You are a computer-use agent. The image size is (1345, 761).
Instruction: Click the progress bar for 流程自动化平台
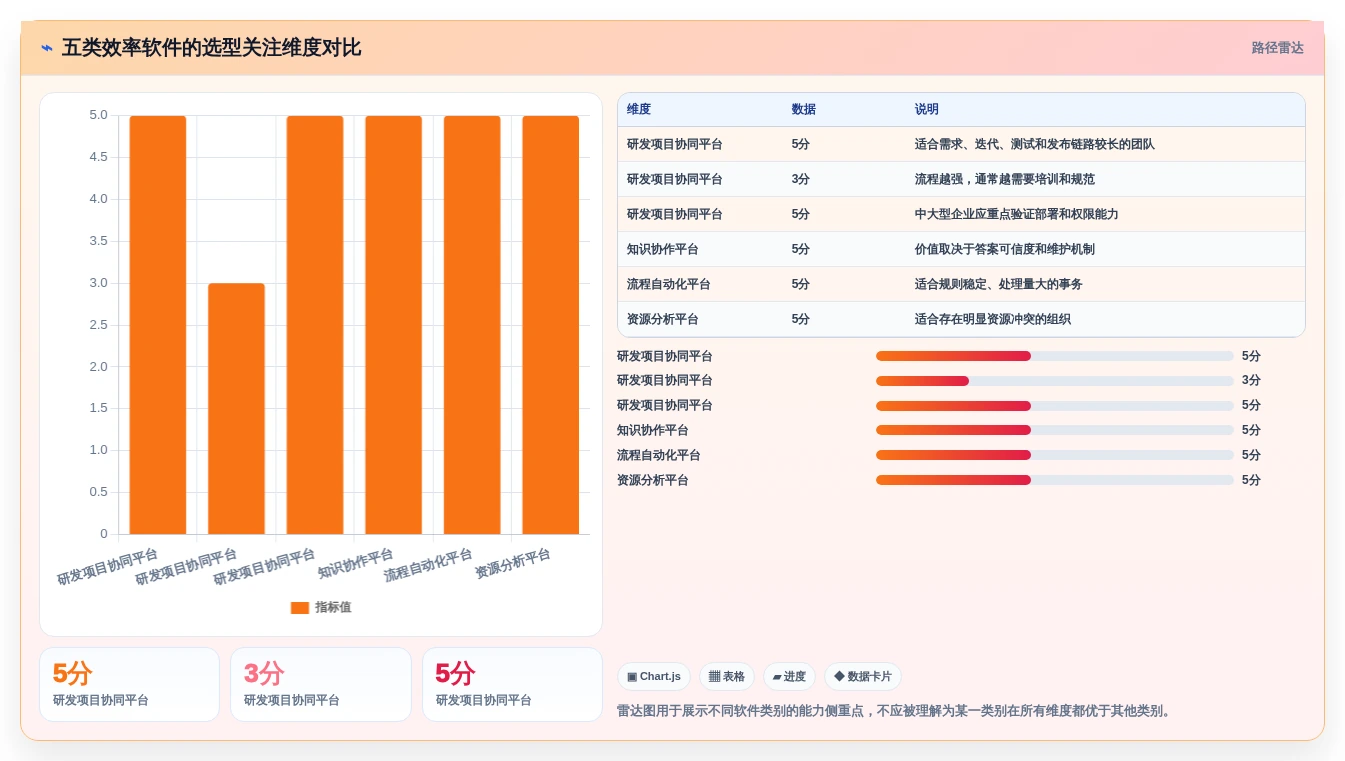(1054, 455)
